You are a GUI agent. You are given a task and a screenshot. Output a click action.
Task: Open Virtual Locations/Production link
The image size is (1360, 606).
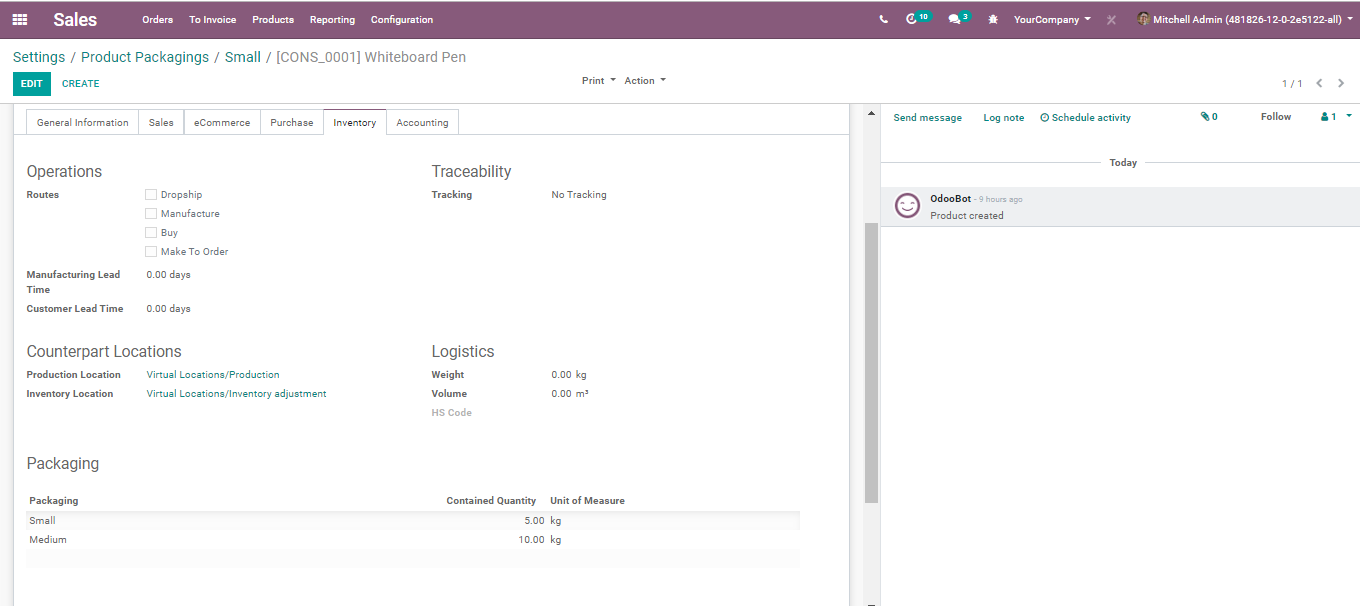(x=213, y=375)
